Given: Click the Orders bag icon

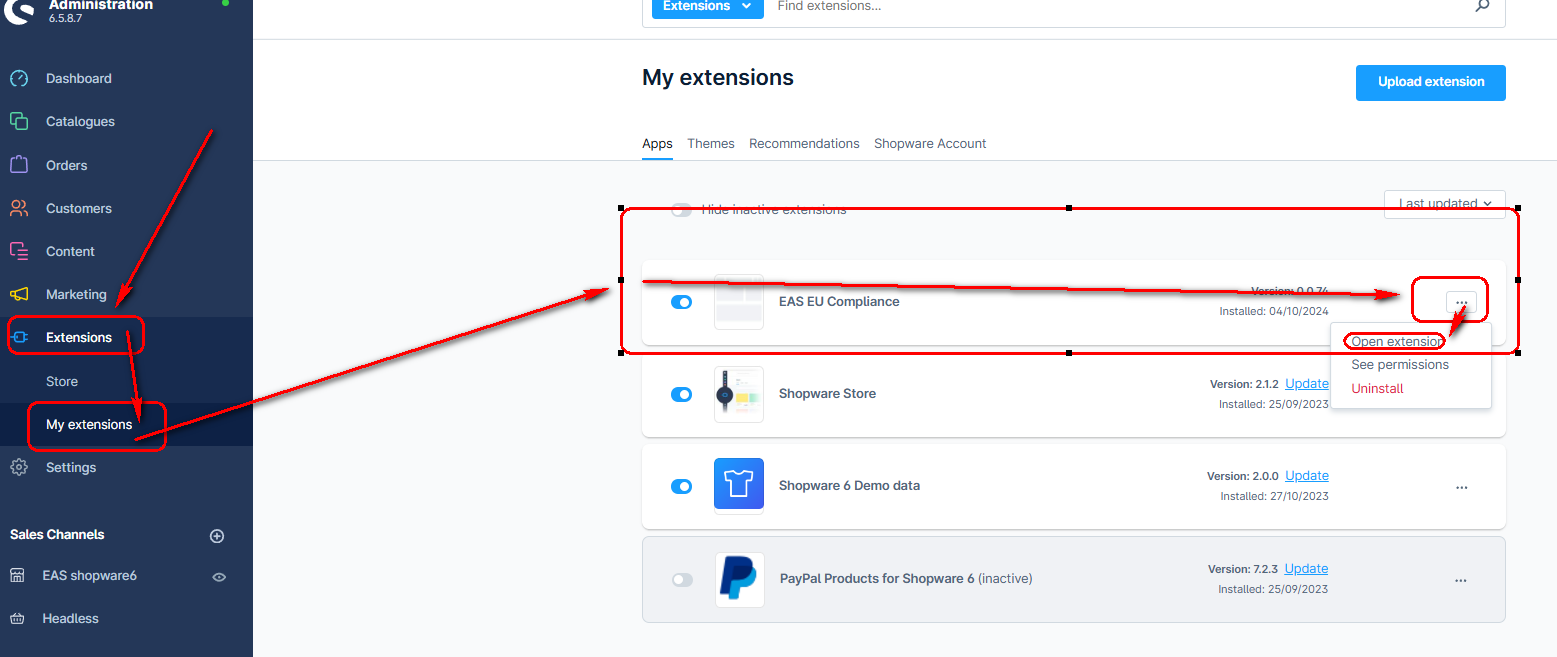Looking at the screenshot, I should point(19,165).
